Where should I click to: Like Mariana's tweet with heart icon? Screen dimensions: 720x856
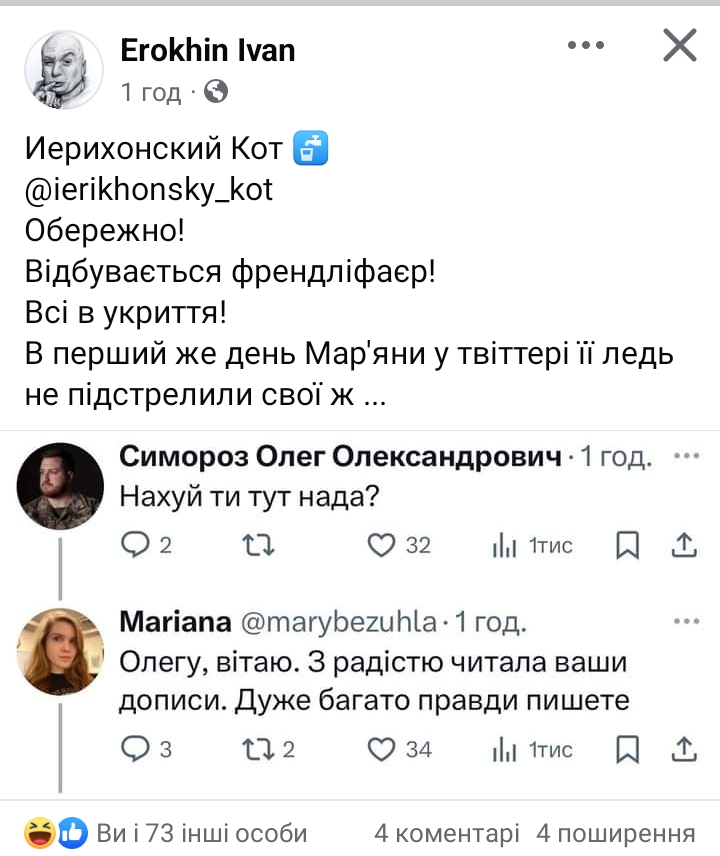pos(381,748)
